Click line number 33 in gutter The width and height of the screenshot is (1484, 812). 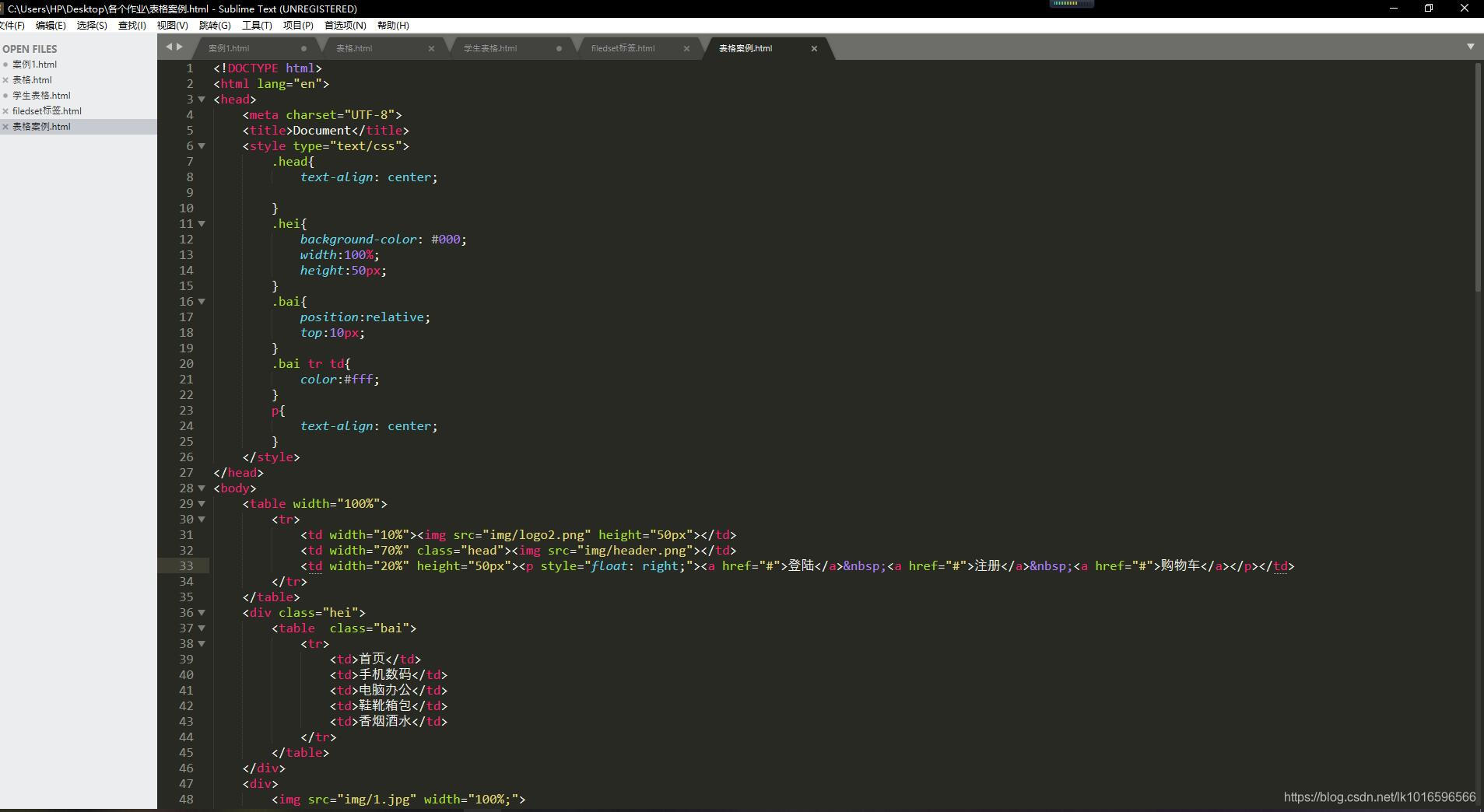point(186,566)
